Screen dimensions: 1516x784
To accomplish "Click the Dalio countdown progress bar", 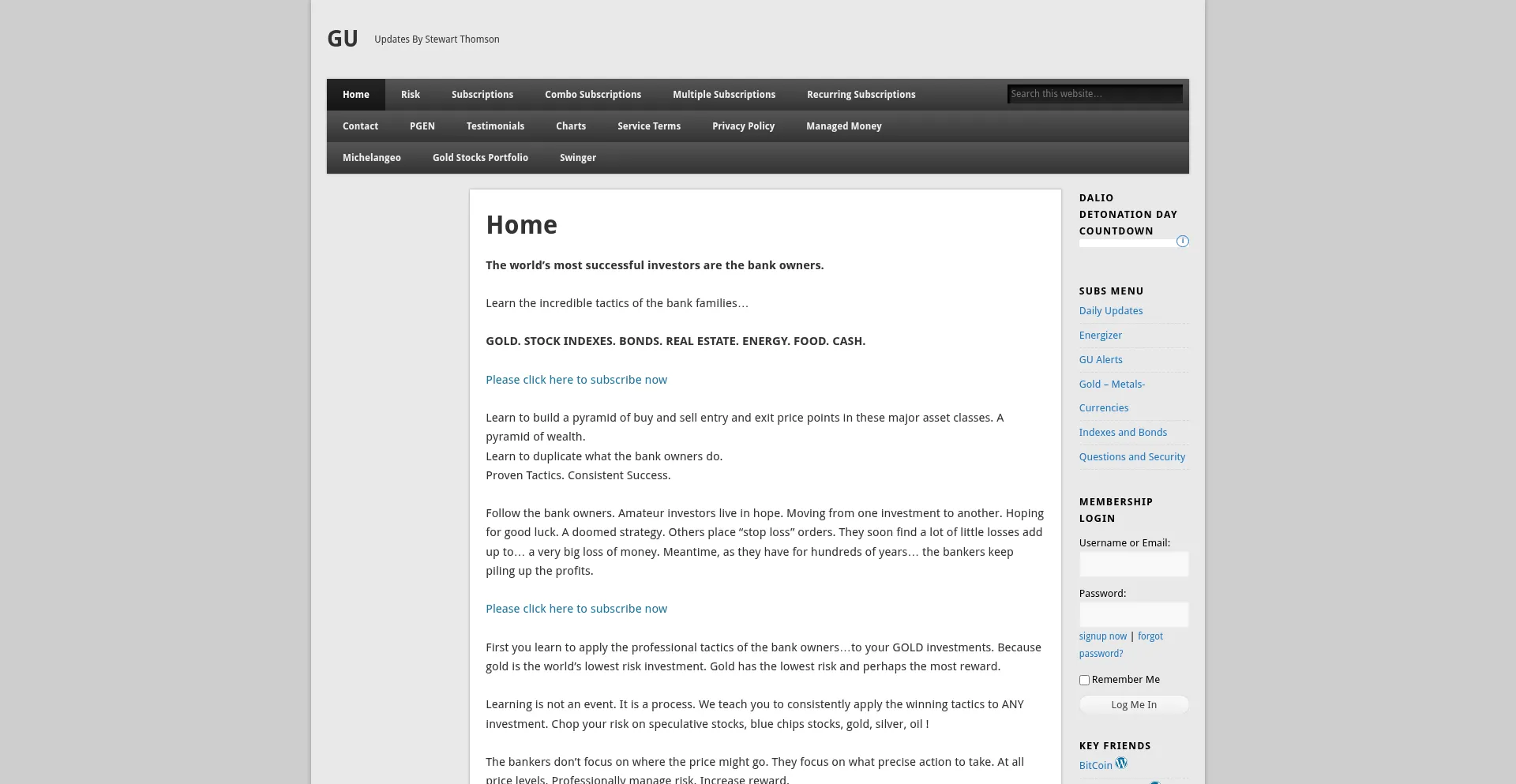I will coord(1127,244).
